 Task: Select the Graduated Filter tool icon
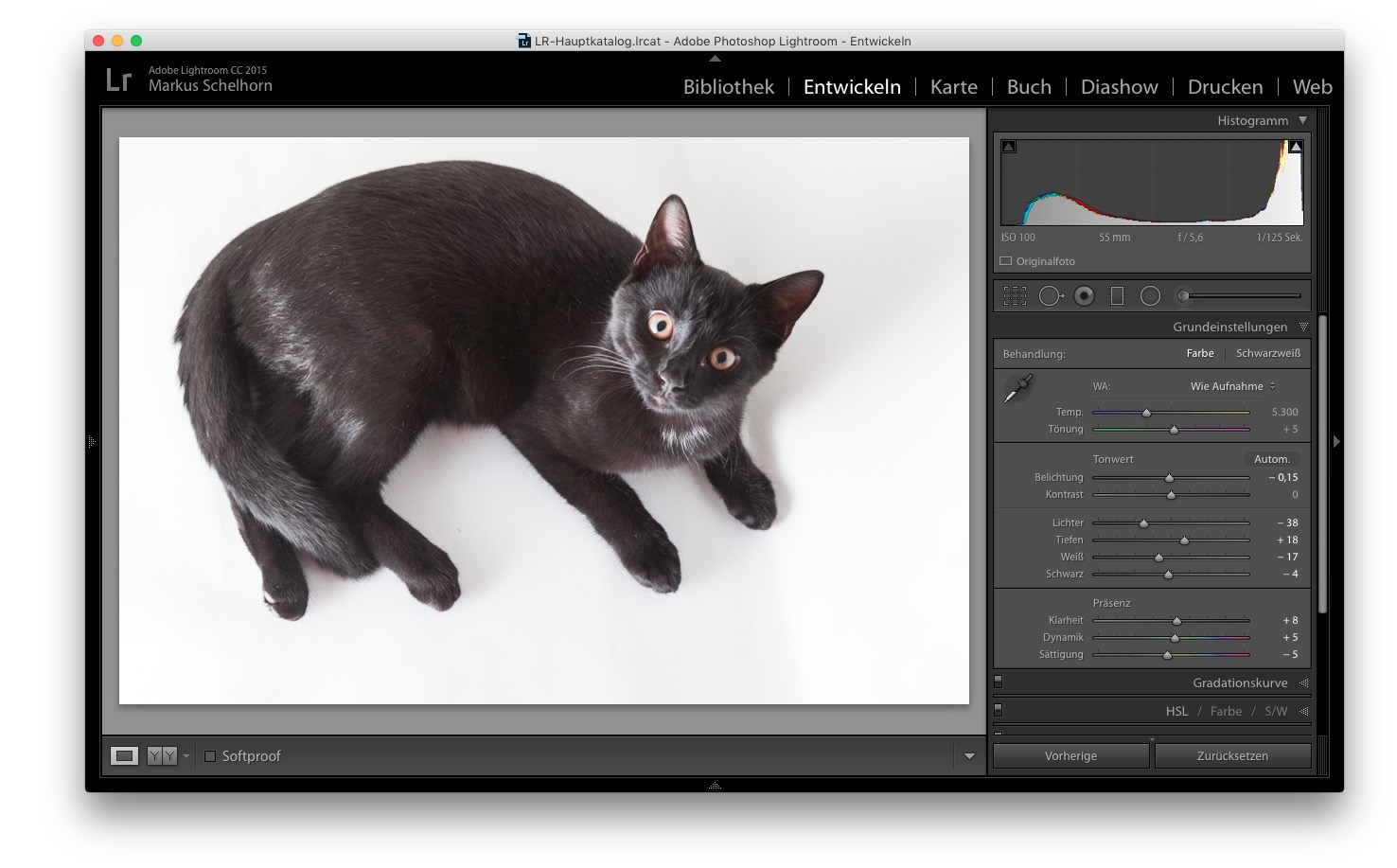click(x=1117, y=296)
